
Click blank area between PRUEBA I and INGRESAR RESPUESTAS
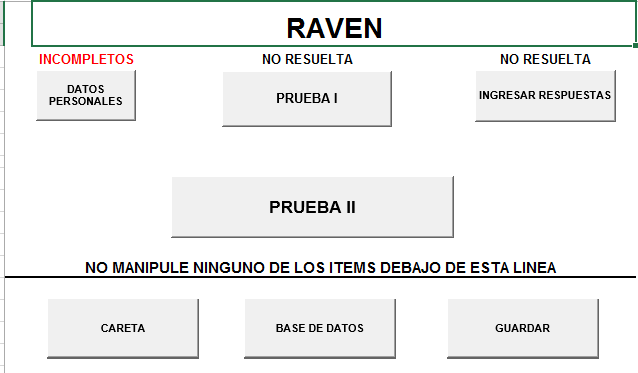(433, 98)
